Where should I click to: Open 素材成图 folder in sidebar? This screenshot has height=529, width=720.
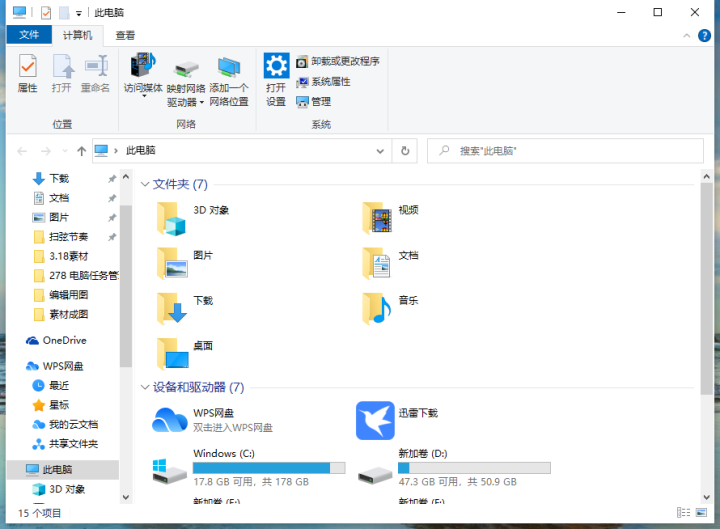[x=68, y=315]
